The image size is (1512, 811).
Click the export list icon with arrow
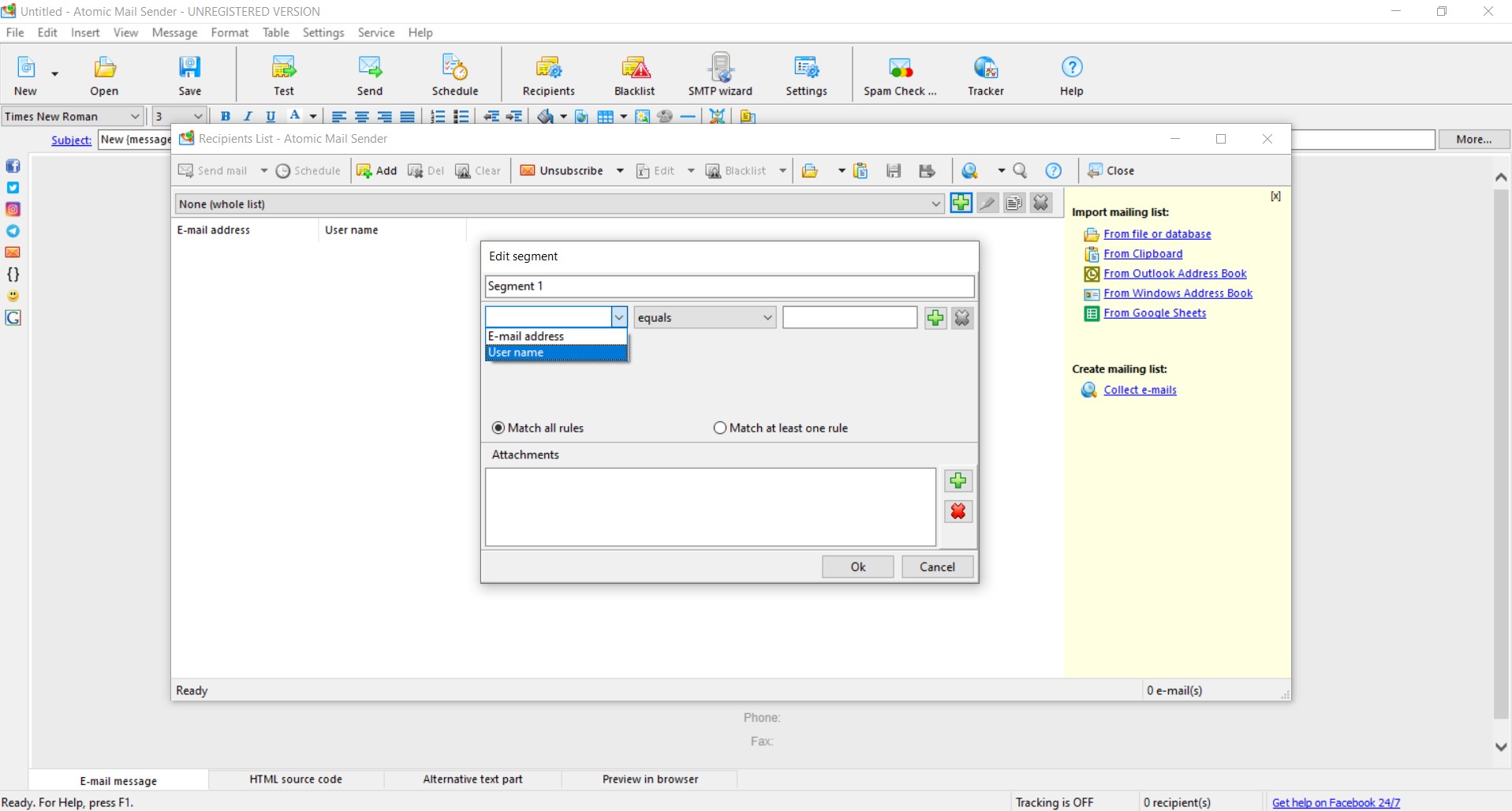[927, 170]
